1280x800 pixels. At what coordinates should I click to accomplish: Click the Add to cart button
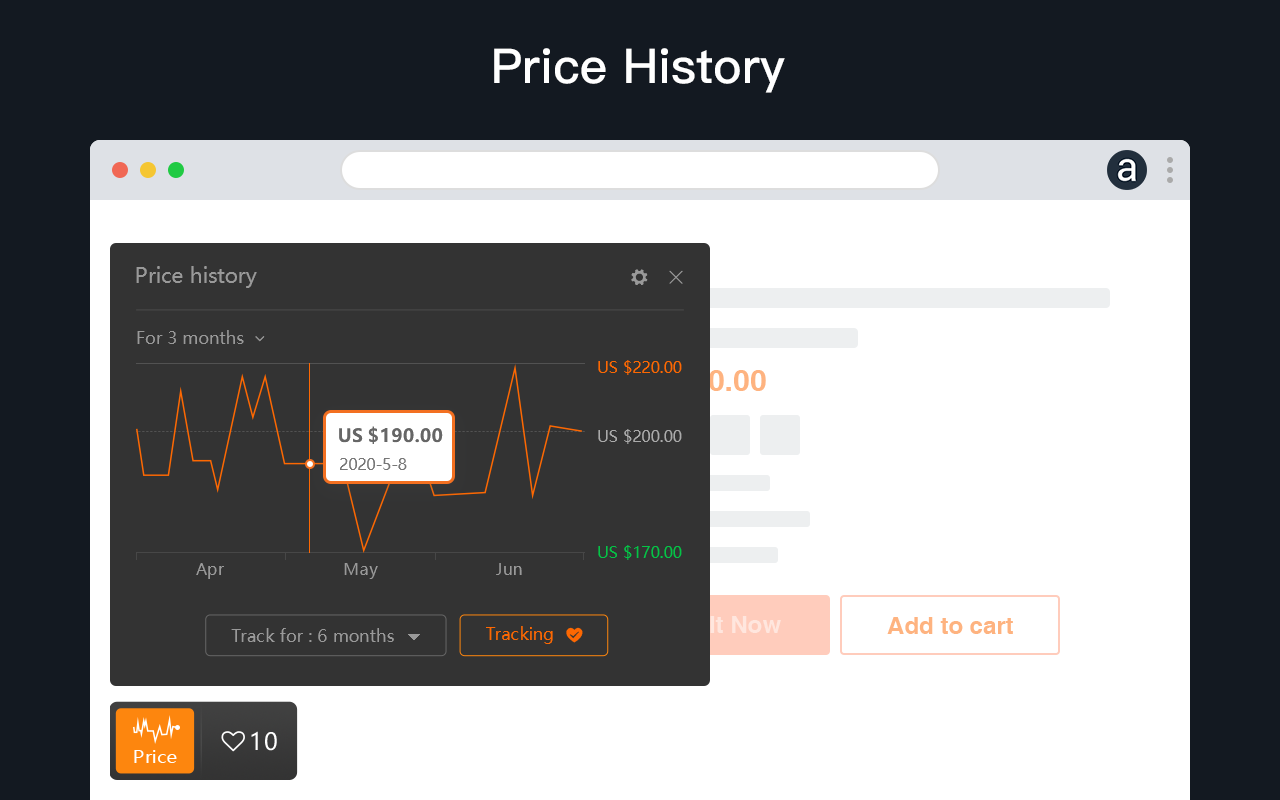949,625
